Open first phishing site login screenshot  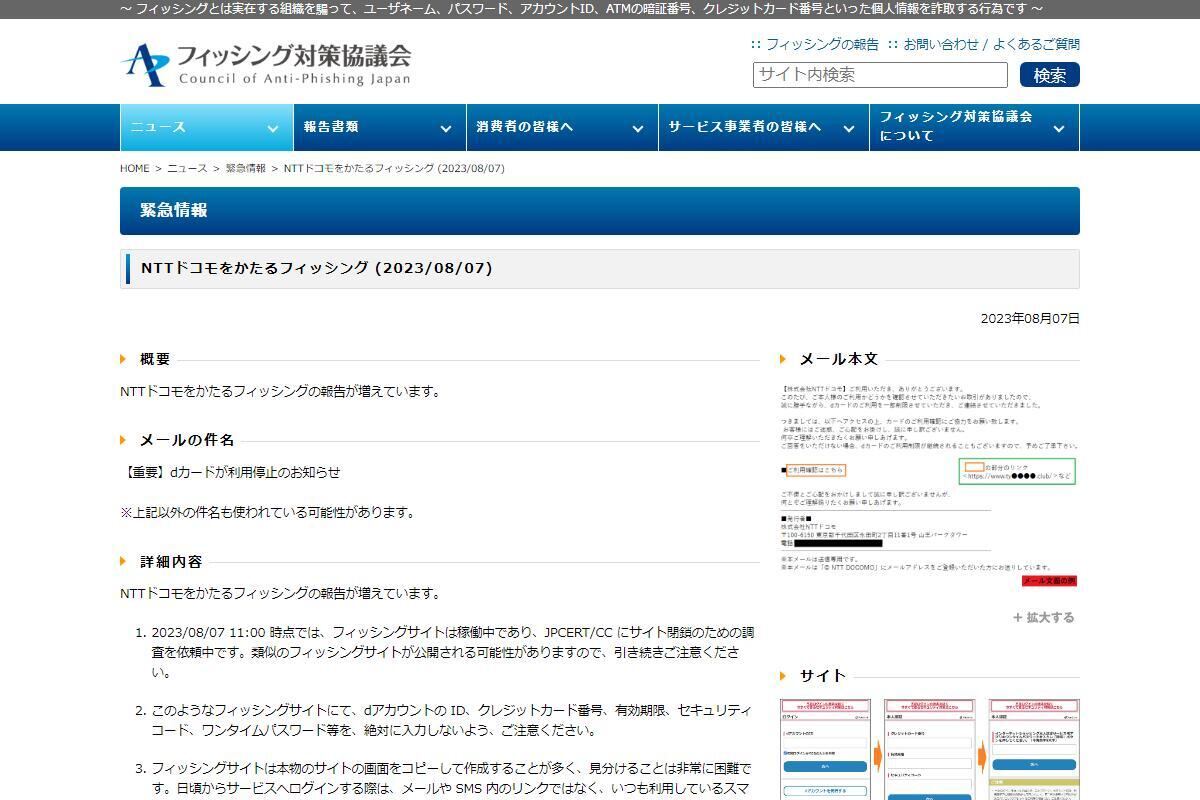click(x=826, y=749)
